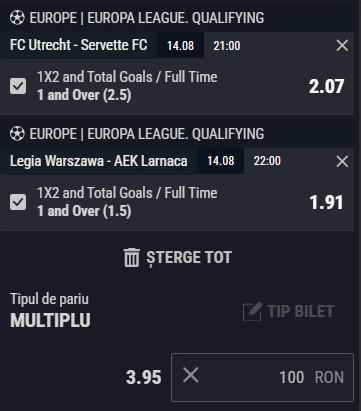Click the second Europa League Qualifying header
361x411 pixels.
coord(147,134)
